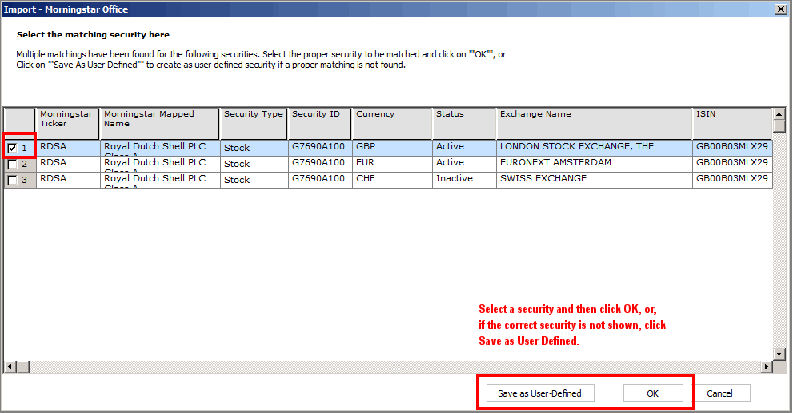
Task: Click the vertical scrollbar down arrow
Action: 779,353
